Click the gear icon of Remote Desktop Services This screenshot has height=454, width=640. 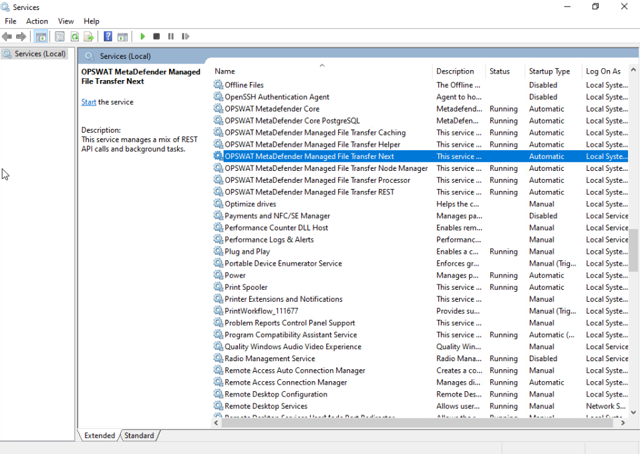pos(218,406)
